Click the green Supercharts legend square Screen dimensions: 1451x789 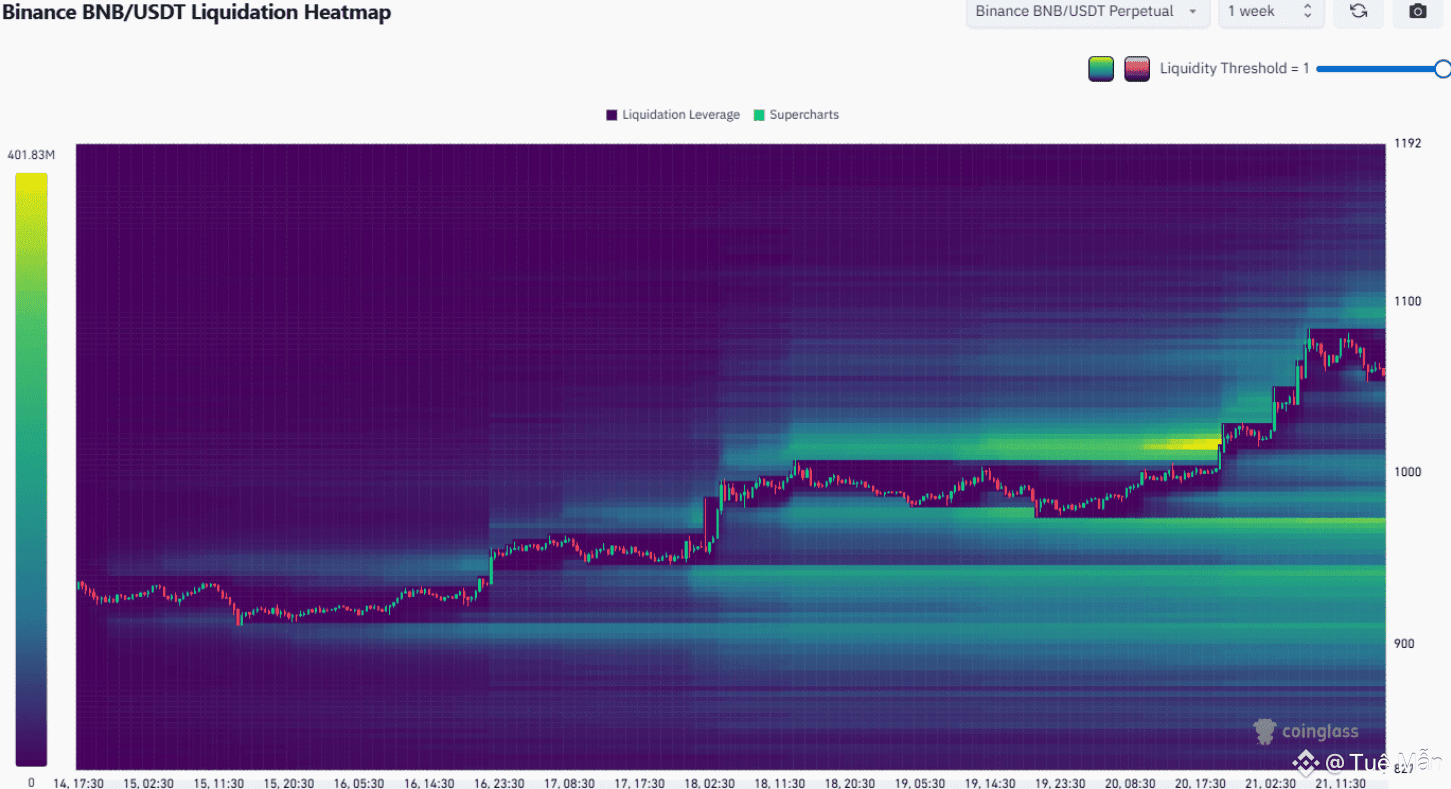point(759,115)
